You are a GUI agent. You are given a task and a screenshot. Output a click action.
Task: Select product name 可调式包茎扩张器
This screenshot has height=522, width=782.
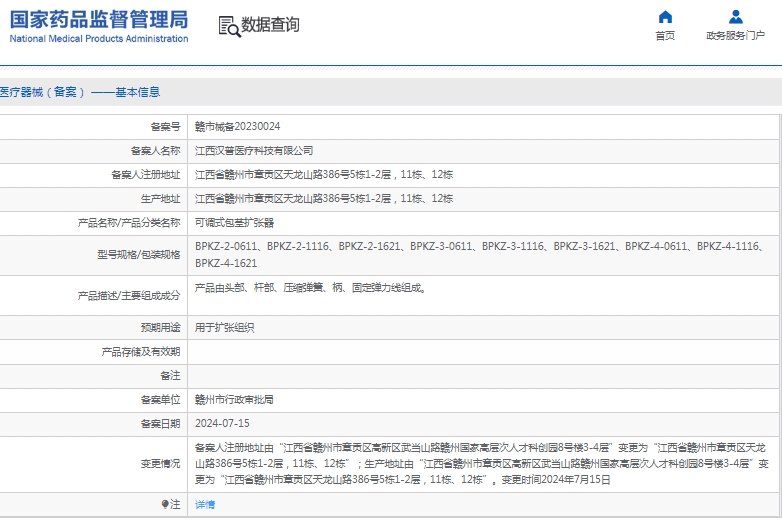[x=234, y=222]
